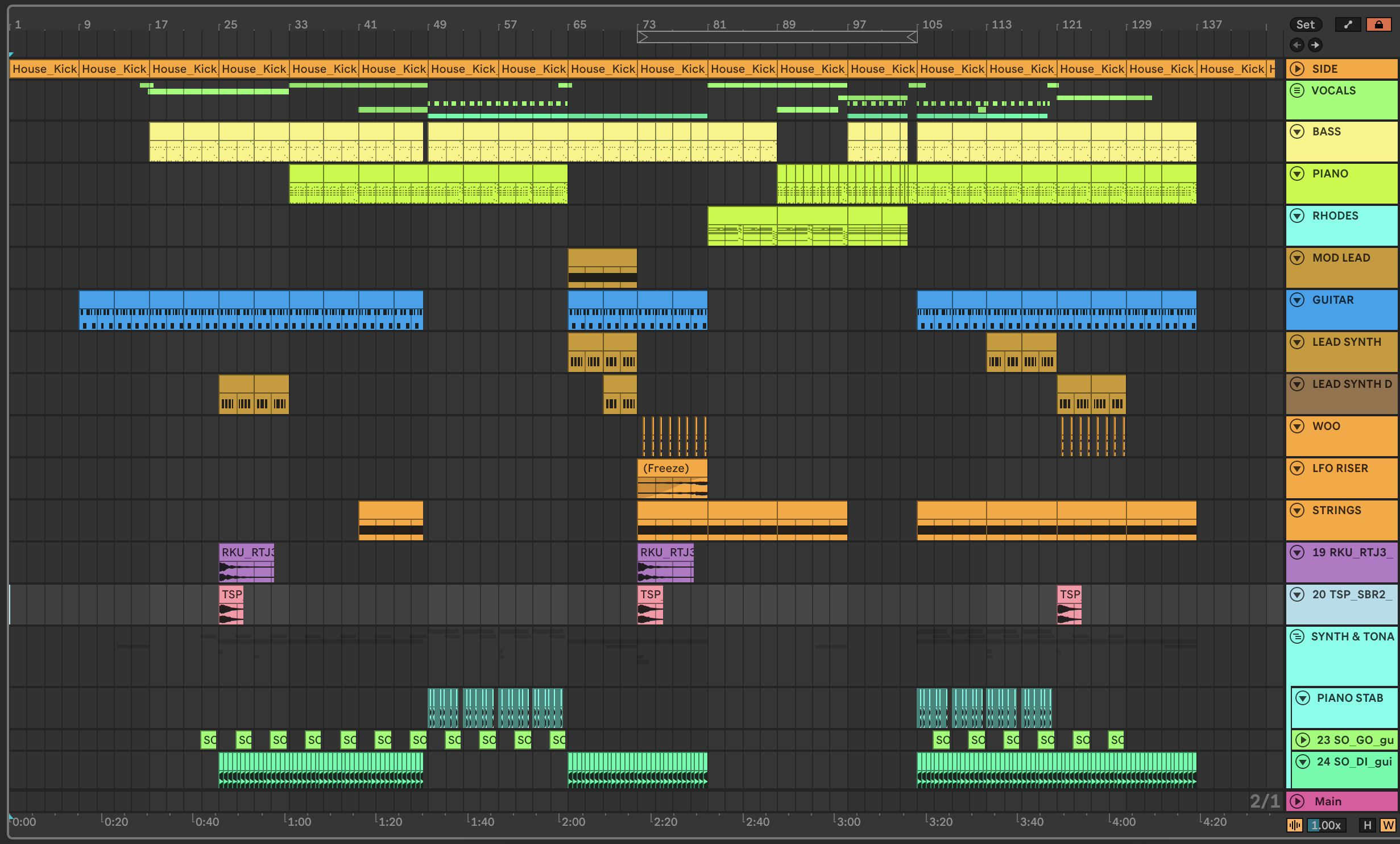Select the first SO clip on track 23
Screen dimensions: 1400x844
pyautogui.click(x=209, y=740)
